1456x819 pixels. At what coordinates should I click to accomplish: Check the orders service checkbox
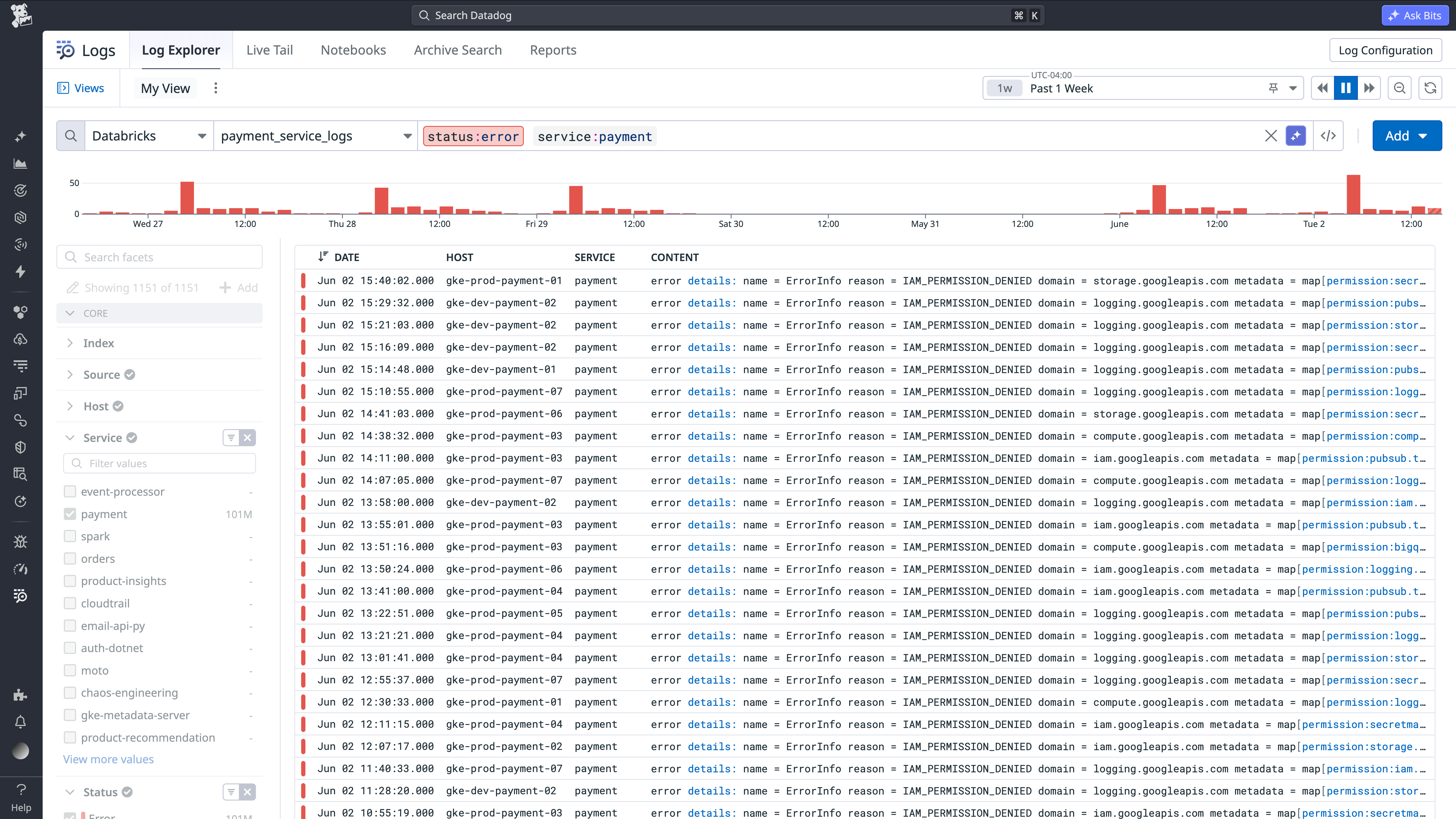click(70, 559)
